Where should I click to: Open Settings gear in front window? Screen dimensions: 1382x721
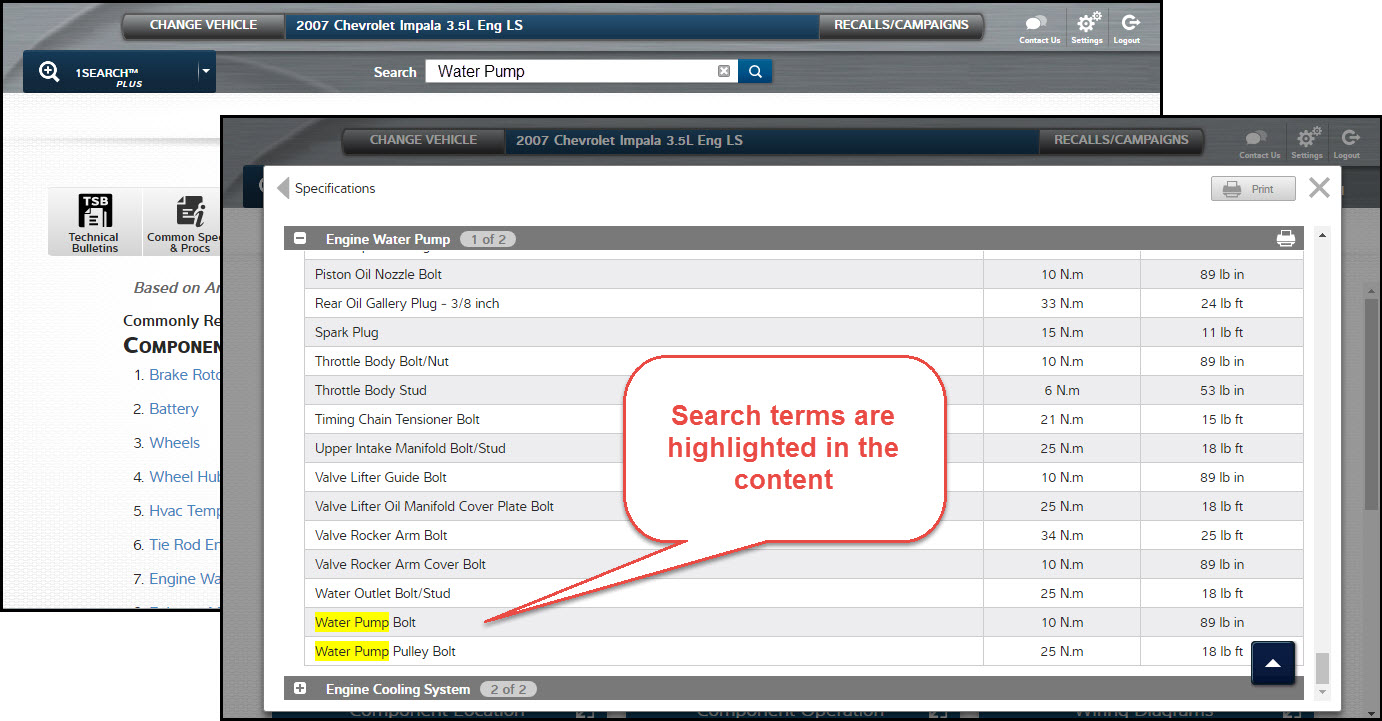point(1307,142)
